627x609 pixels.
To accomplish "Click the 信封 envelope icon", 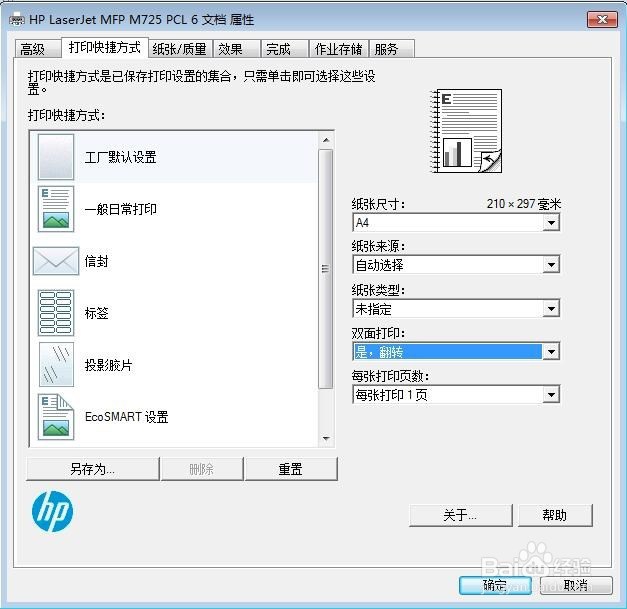I will (x=56, y=261).
